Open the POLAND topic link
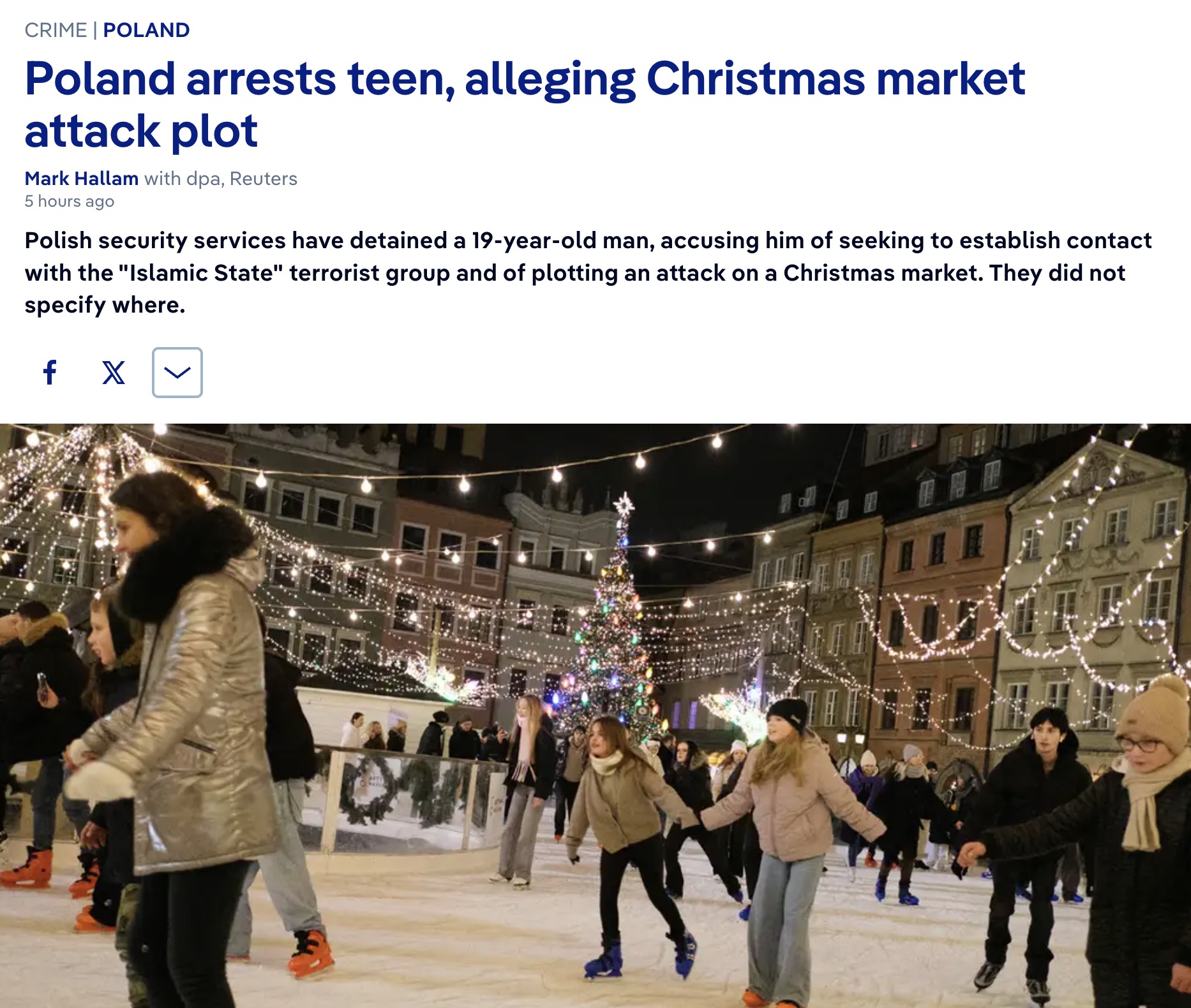Screen dimensions: 1191x1008 click(x=146, y=30)
